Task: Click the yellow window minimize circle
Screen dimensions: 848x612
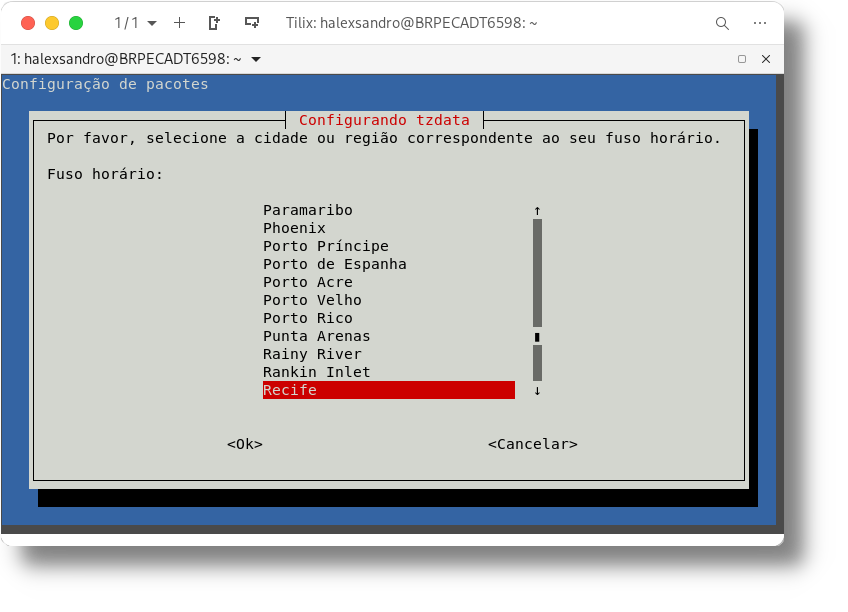Action: pos(52,23)
